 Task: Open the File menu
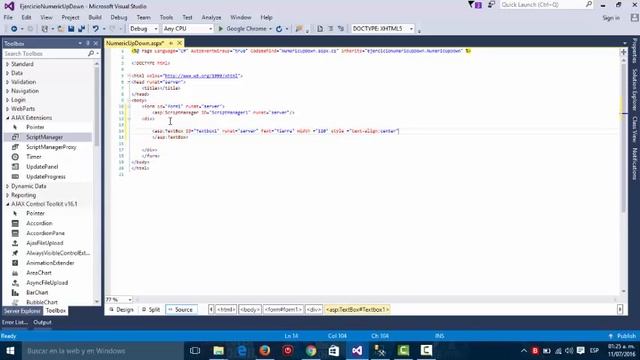point(8,18)
